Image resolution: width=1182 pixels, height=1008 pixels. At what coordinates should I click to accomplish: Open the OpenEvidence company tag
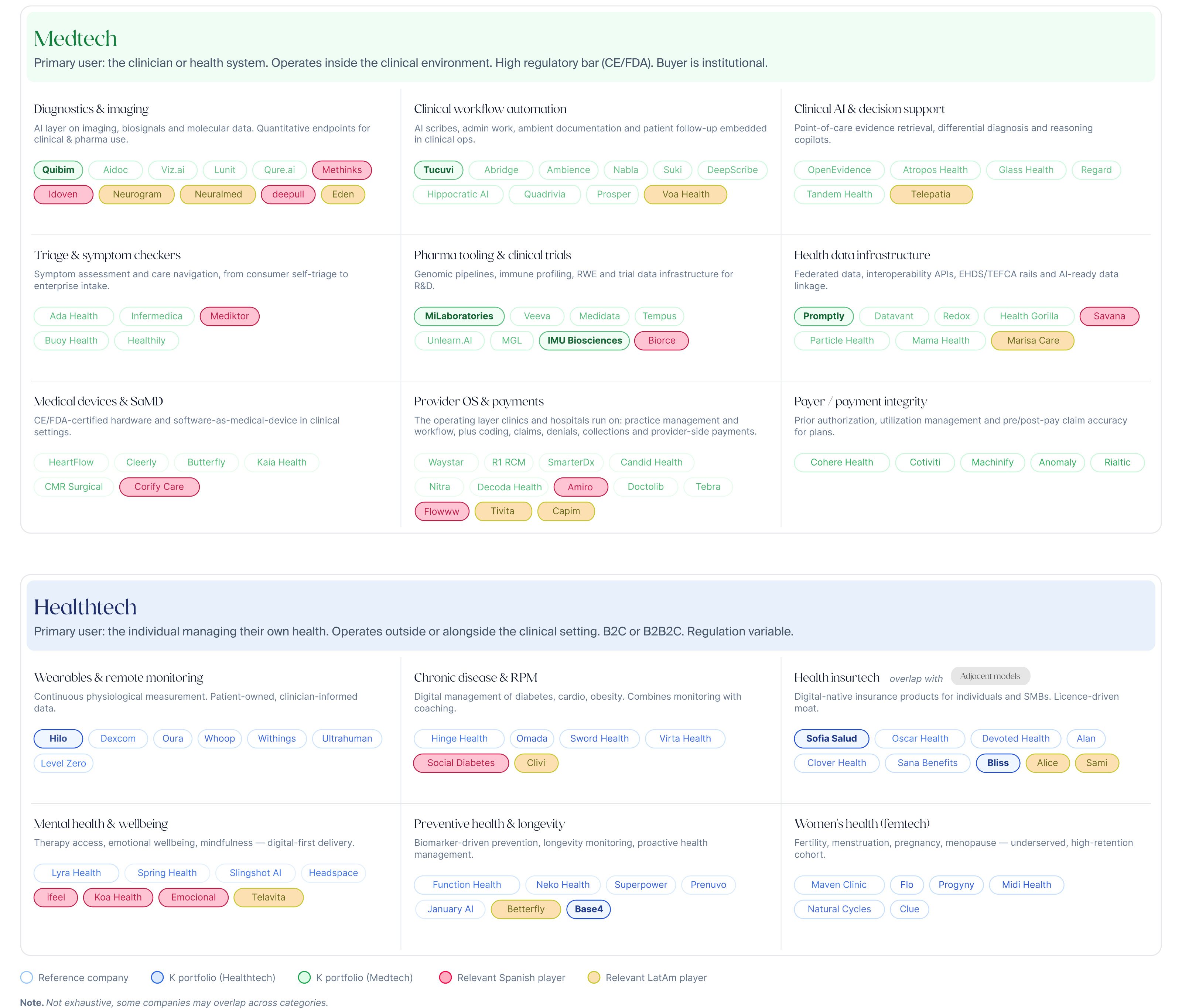click(x=838, y=170)
